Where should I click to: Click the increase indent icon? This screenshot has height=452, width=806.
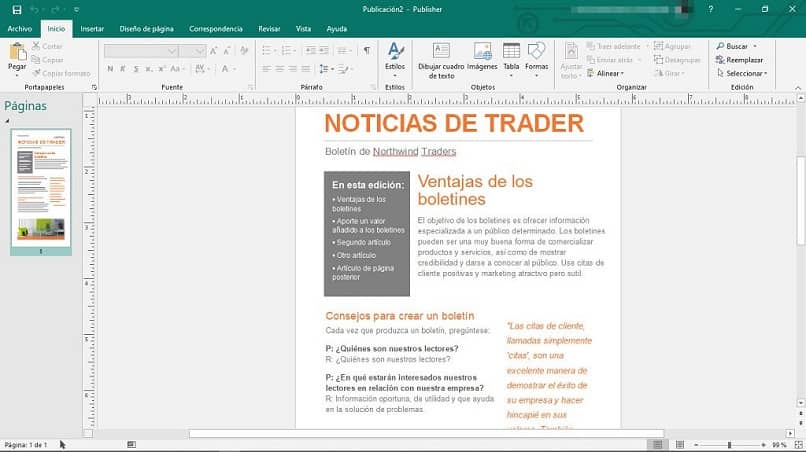(324, 50)
